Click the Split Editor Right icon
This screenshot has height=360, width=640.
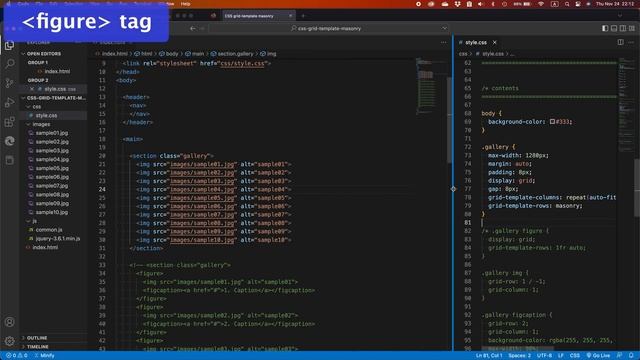pos(620,42)
